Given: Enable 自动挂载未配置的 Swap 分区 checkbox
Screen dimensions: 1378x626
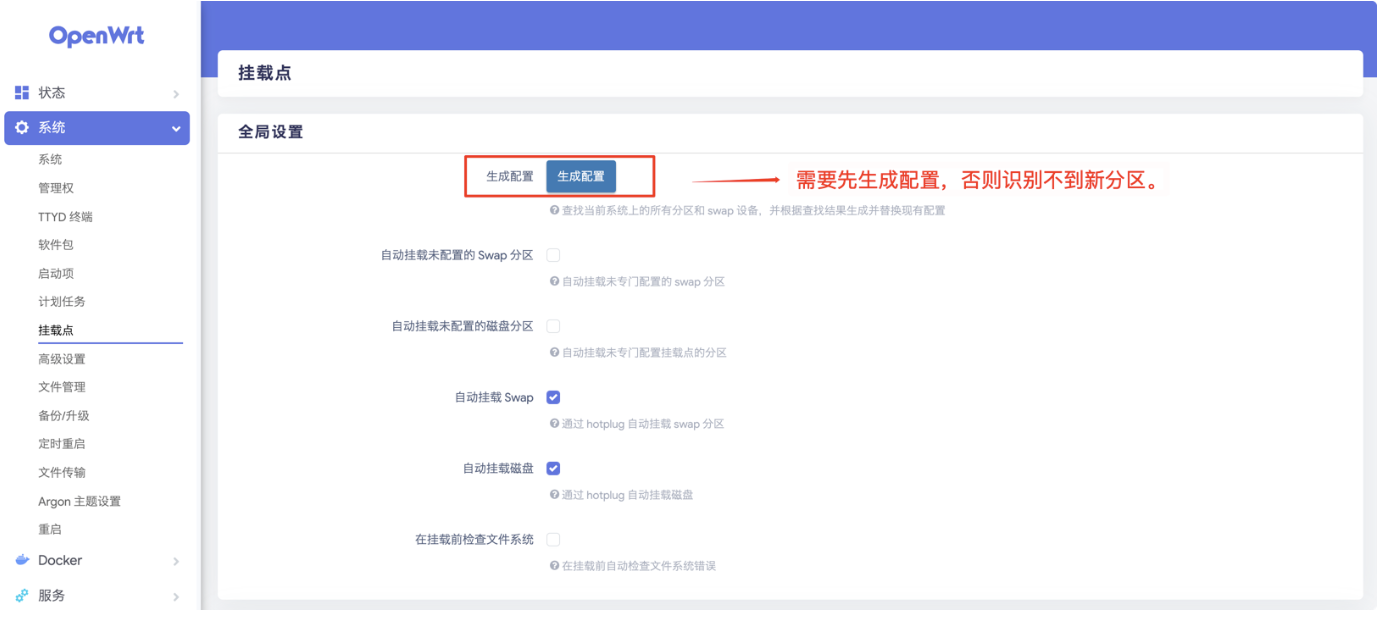Looking at the screenshot, I should (553, 256).
